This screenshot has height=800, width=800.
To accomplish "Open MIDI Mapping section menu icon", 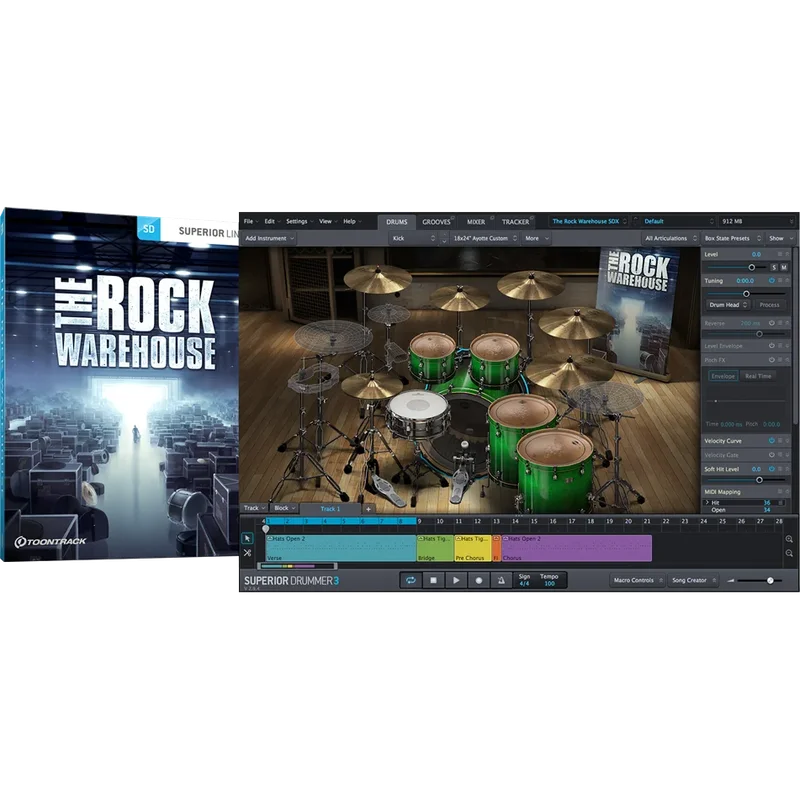I will 780,491.
